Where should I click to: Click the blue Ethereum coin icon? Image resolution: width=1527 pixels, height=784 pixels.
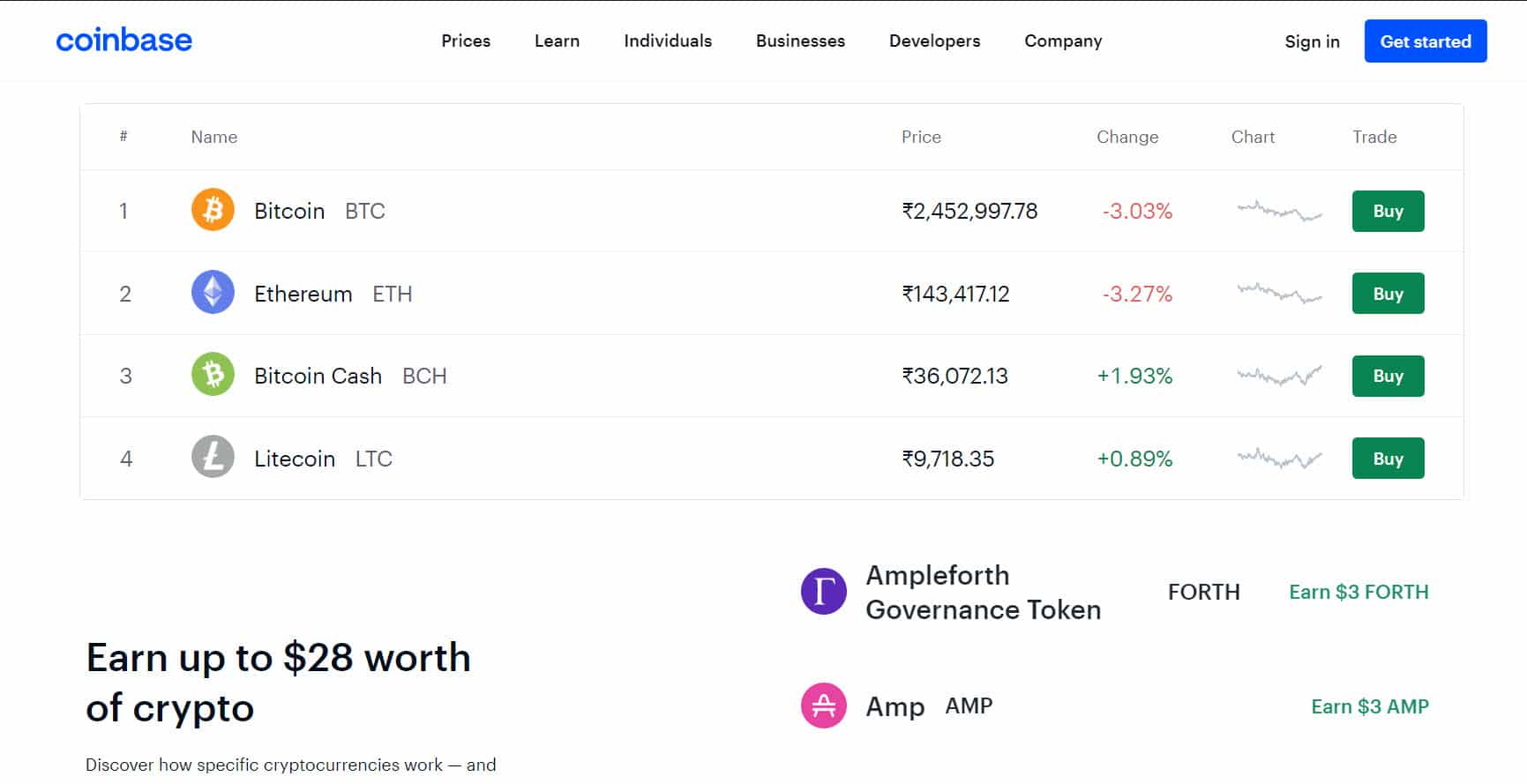(x=213, y=293)
